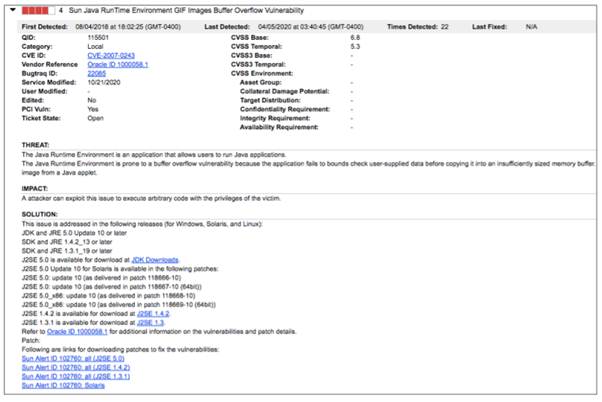Click the Confidentiality Requirement label
The width and height of the screenshot is (602, 402).
tap(285, 109)
